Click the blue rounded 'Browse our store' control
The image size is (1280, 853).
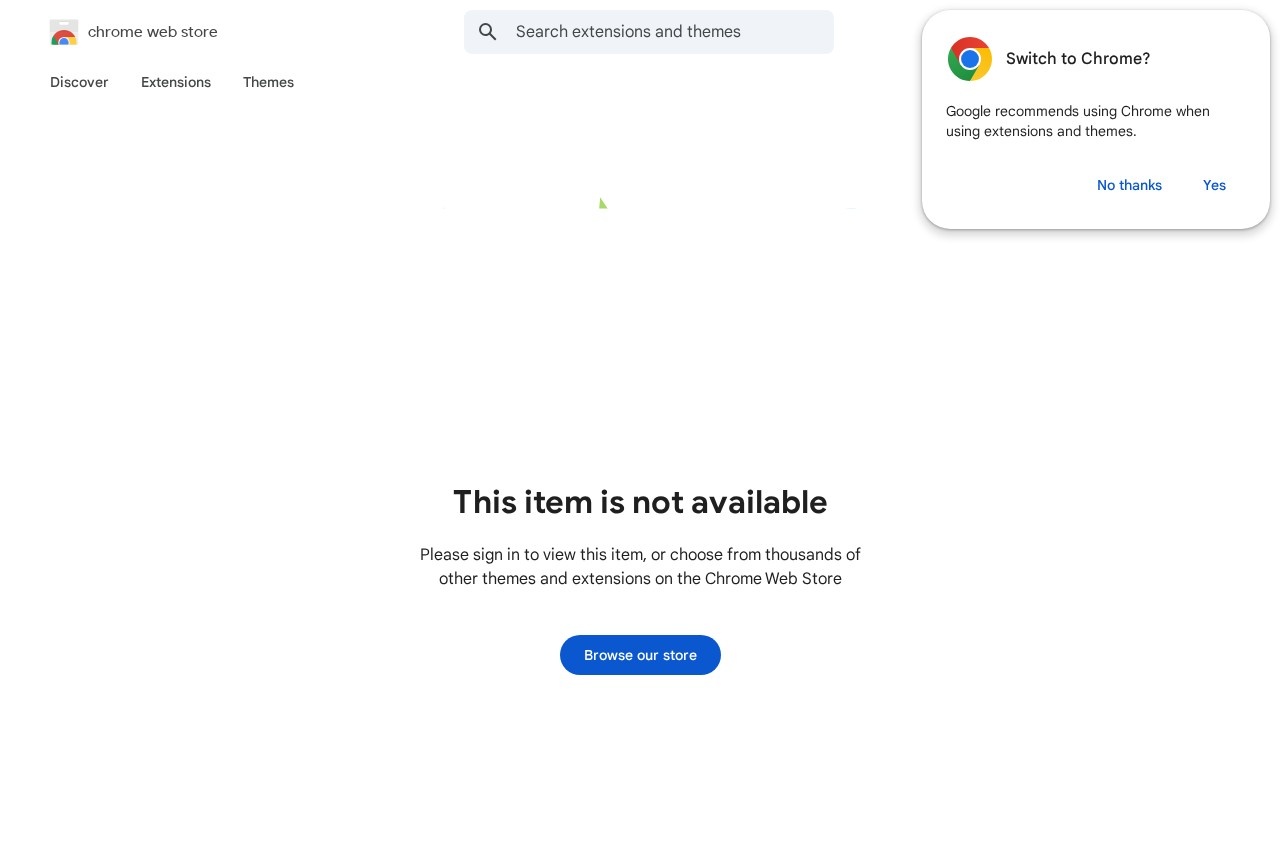640,655
